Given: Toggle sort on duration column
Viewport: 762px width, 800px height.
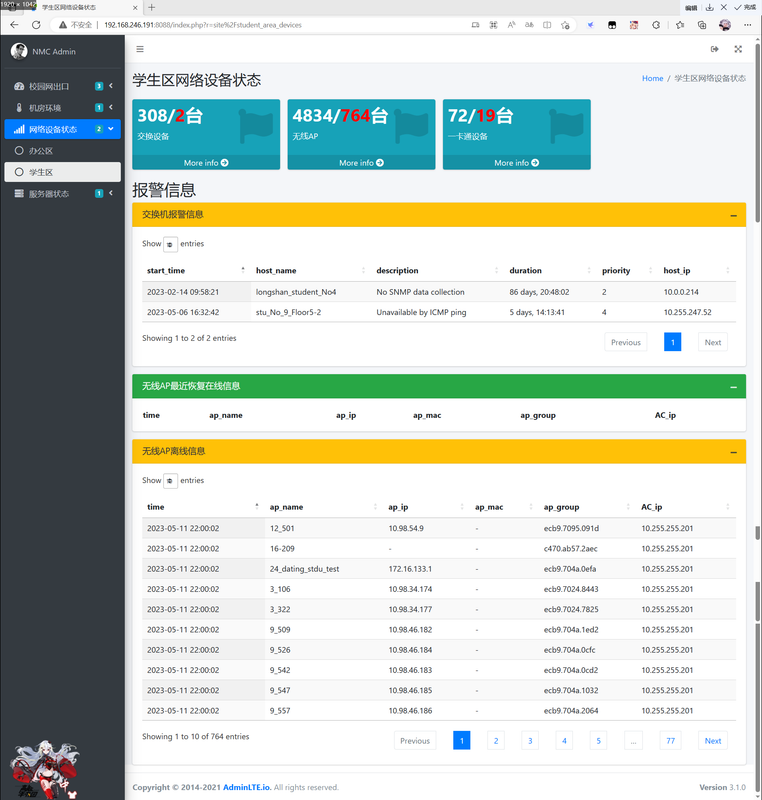Looking at the screenshot, I should click(x=550, y=270).
